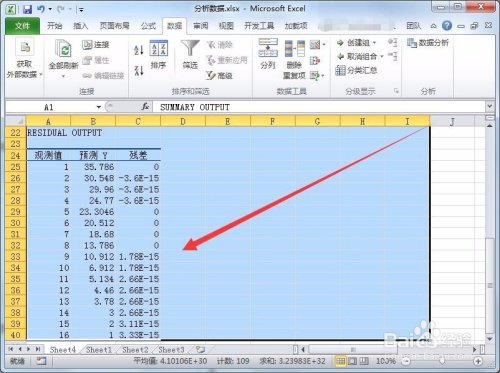Click zoom in plus button
The image size is (500, 373).
coord(478,361)
